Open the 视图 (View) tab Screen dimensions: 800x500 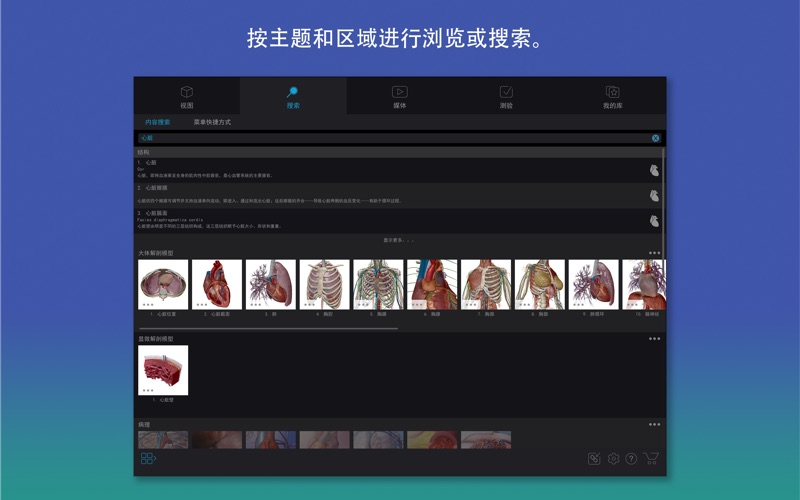click(187, 96)
